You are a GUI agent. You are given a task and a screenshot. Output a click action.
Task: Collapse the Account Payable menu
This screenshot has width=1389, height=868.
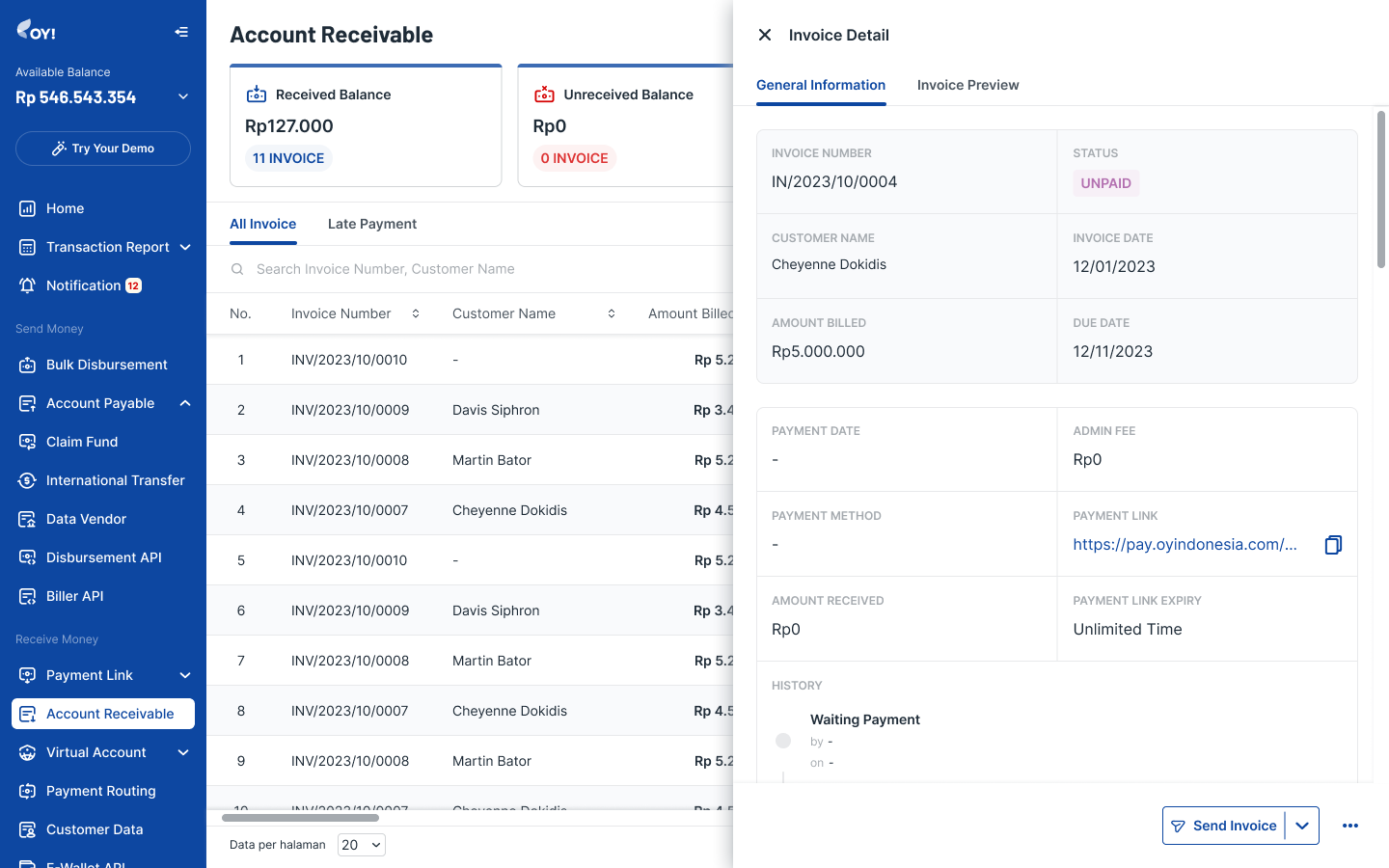pos(184,403)
